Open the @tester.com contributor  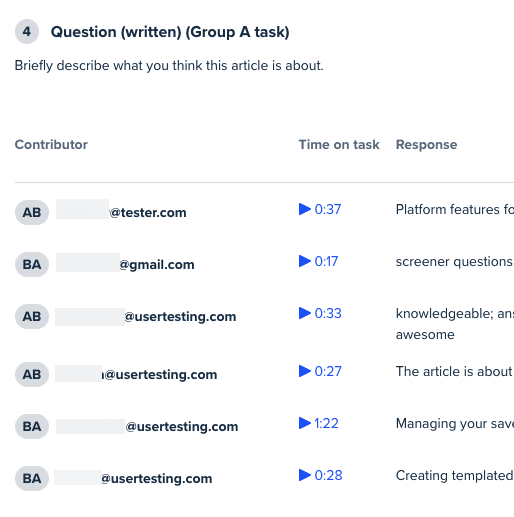pyautogui.click(x=121, y=212)
